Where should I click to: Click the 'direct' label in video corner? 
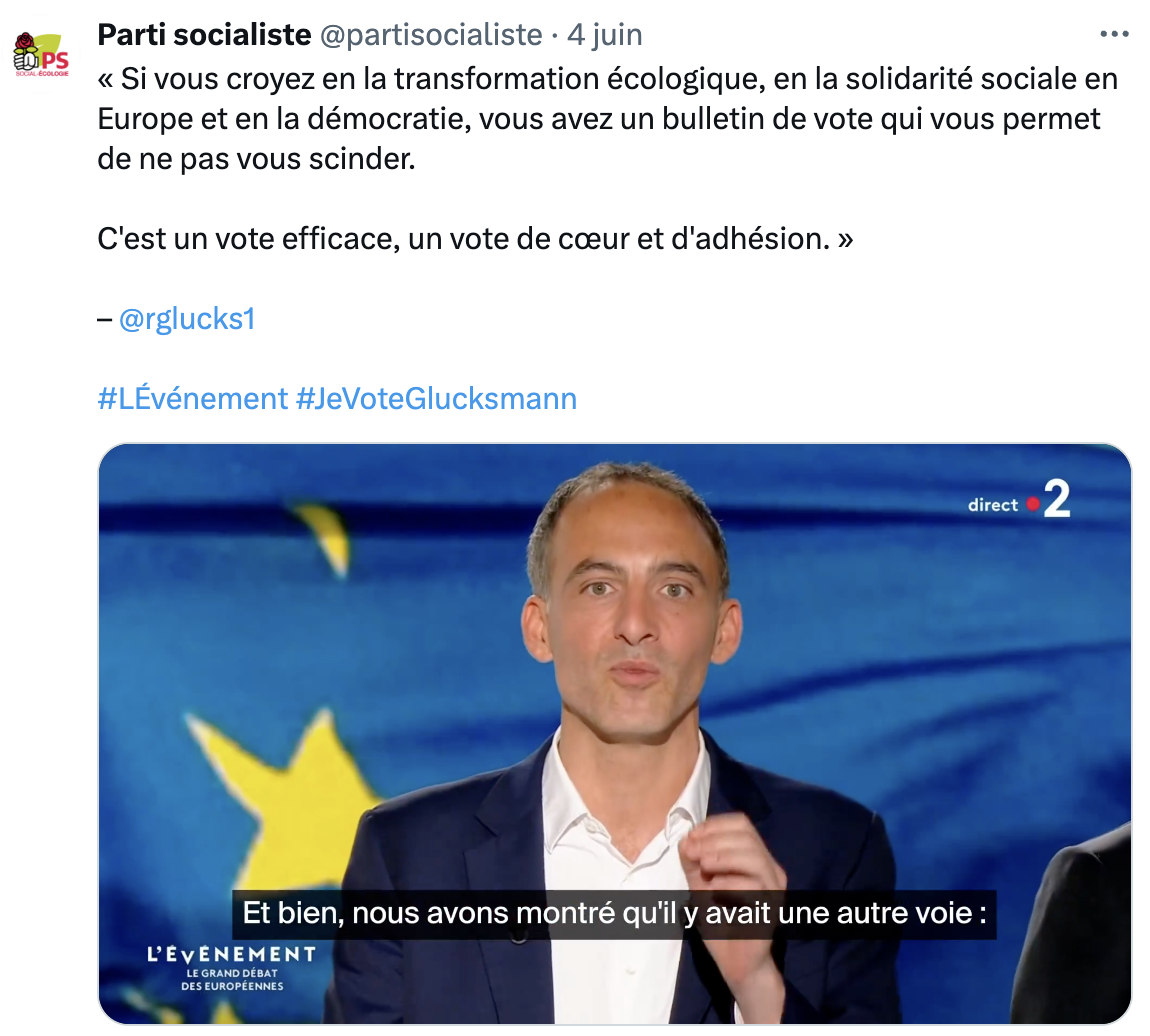click(x=992, y=504)
